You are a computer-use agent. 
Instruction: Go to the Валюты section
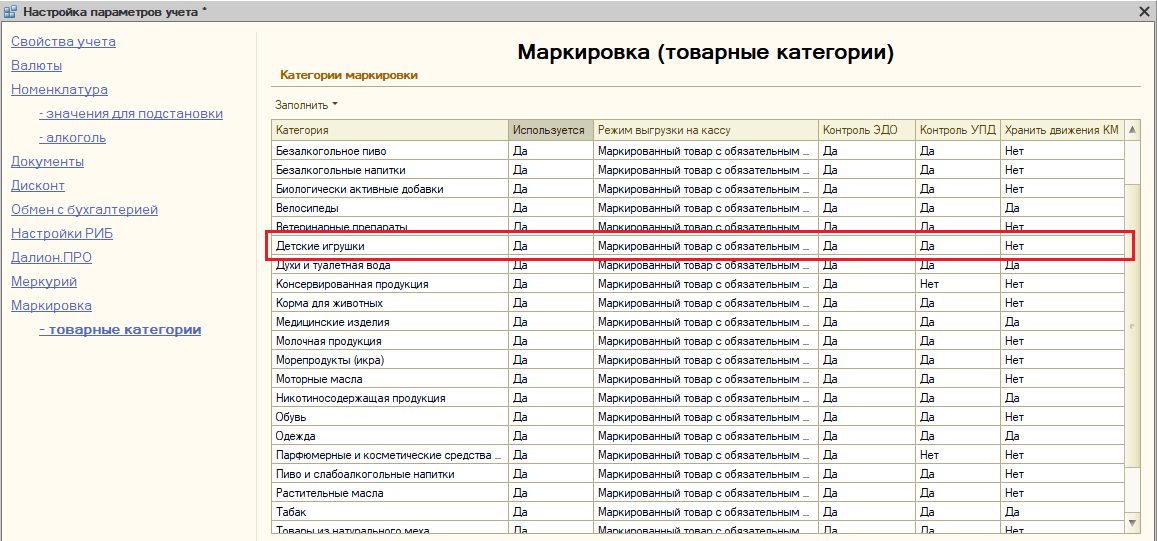coord(36,66)
